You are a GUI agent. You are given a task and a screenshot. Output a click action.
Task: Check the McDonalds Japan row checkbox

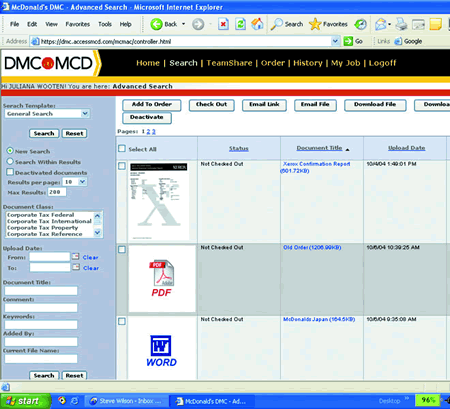click(122, 321)
